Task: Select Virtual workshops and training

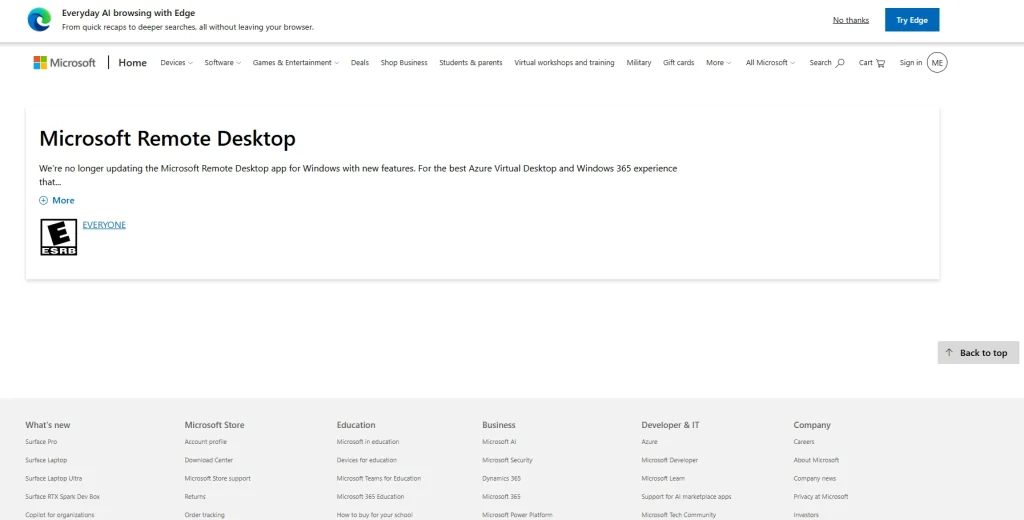Action: click(x=564, y=63)
